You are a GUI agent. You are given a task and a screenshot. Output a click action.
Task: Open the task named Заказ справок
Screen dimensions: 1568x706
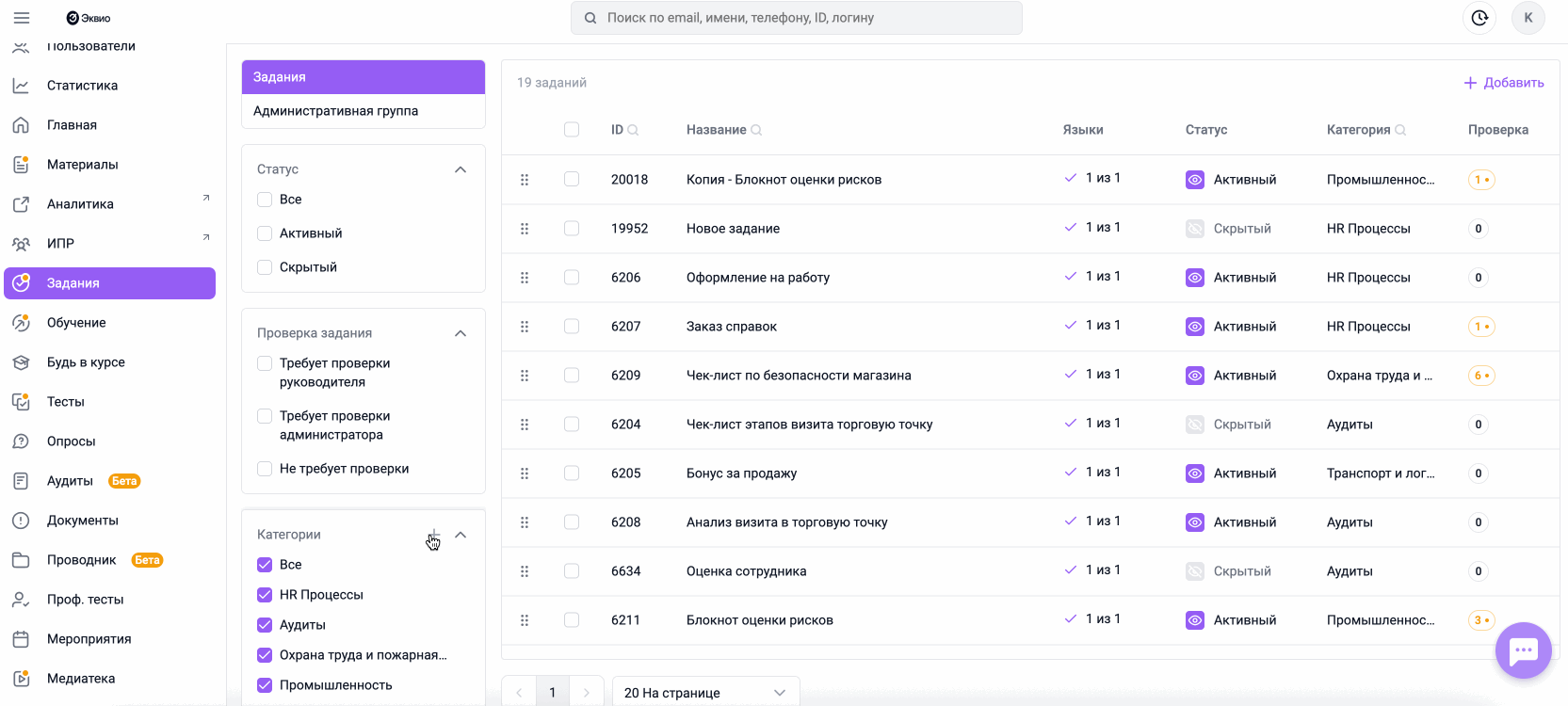(732, 327)
